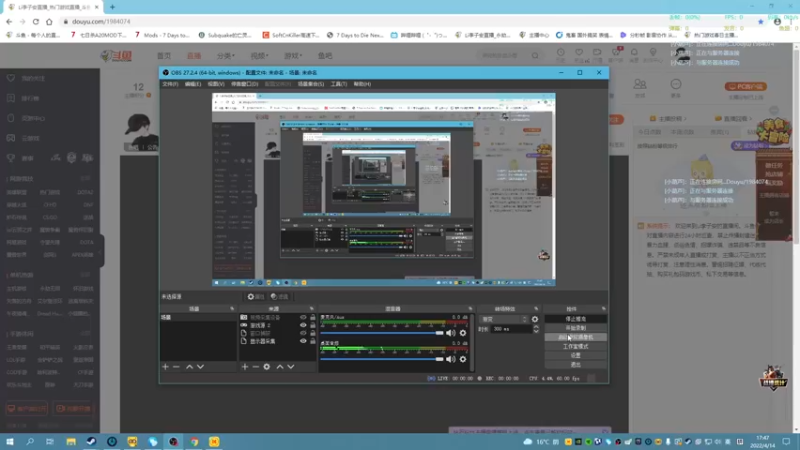800x450 pixels.
Task: Toggle lock on 视频采集设备 source
Action: click(313, 317)
